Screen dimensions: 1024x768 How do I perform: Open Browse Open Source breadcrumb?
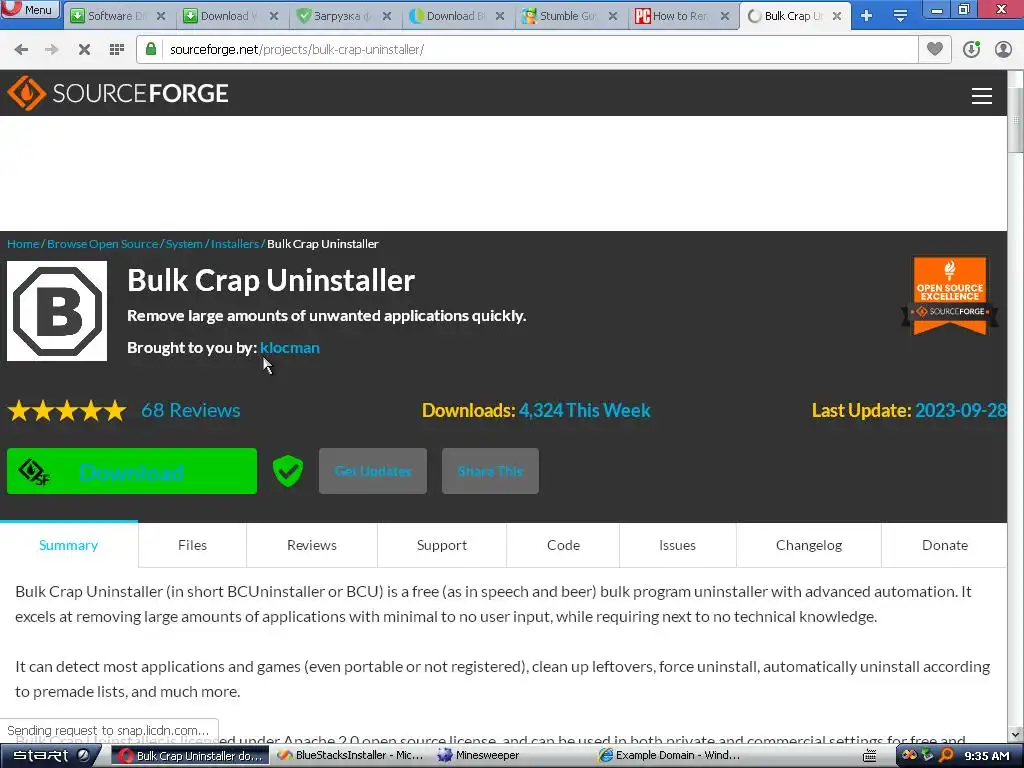tap(103, 244)
